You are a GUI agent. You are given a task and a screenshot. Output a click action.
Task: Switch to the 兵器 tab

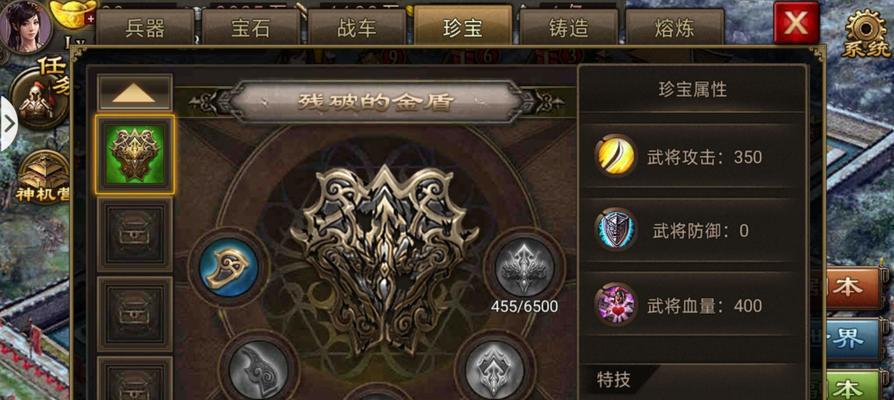pos(145,27)
